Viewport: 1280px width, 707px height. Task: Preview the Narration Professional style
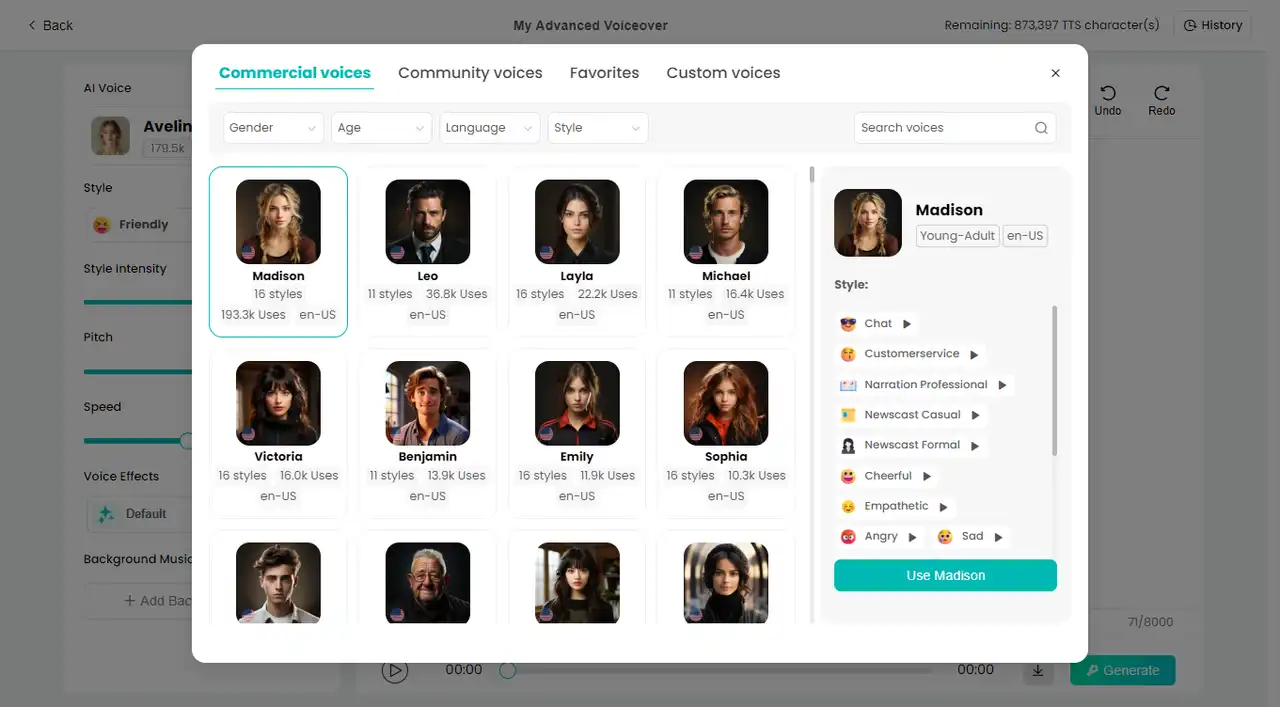(x=1002, y=385)
